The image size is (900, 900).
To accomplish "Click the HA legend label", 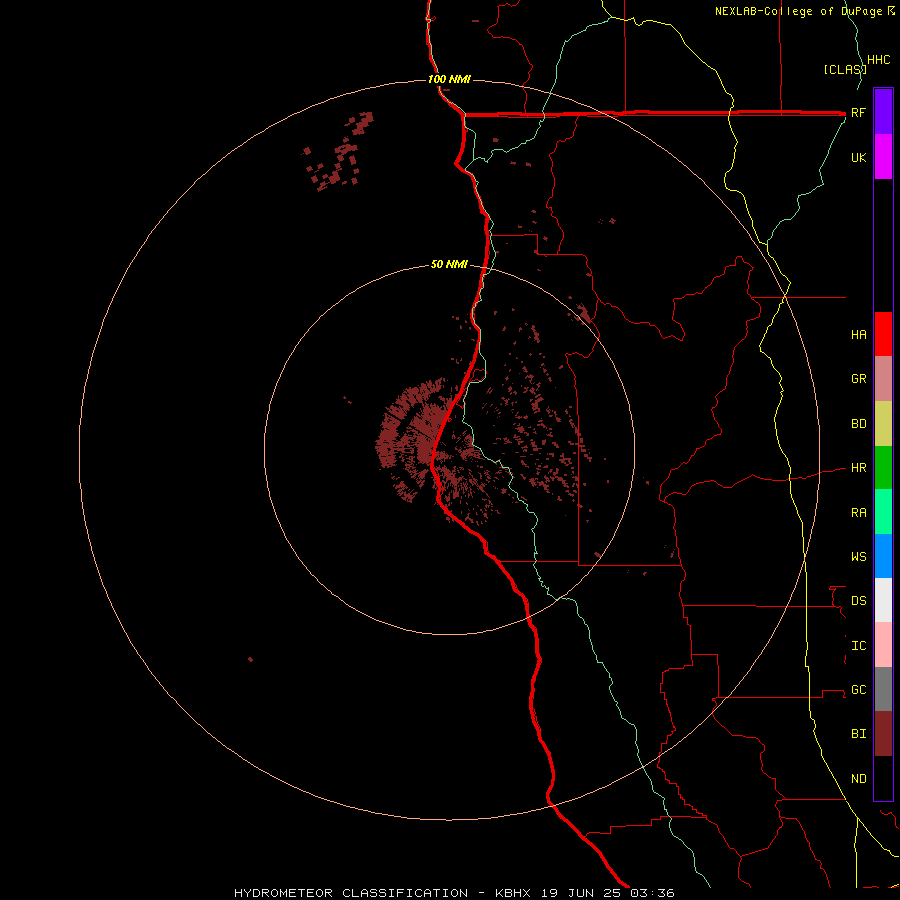I will tap(858, 335).
